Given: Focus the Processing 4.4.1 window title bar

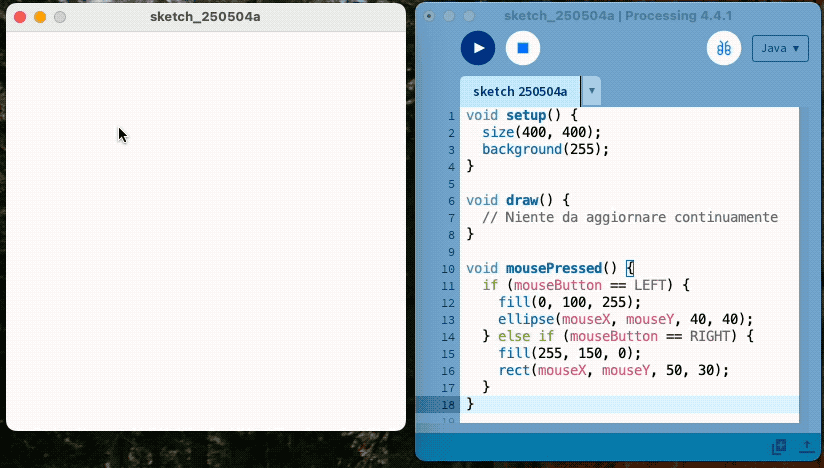Looking at the screenshot, I should 618,16.
